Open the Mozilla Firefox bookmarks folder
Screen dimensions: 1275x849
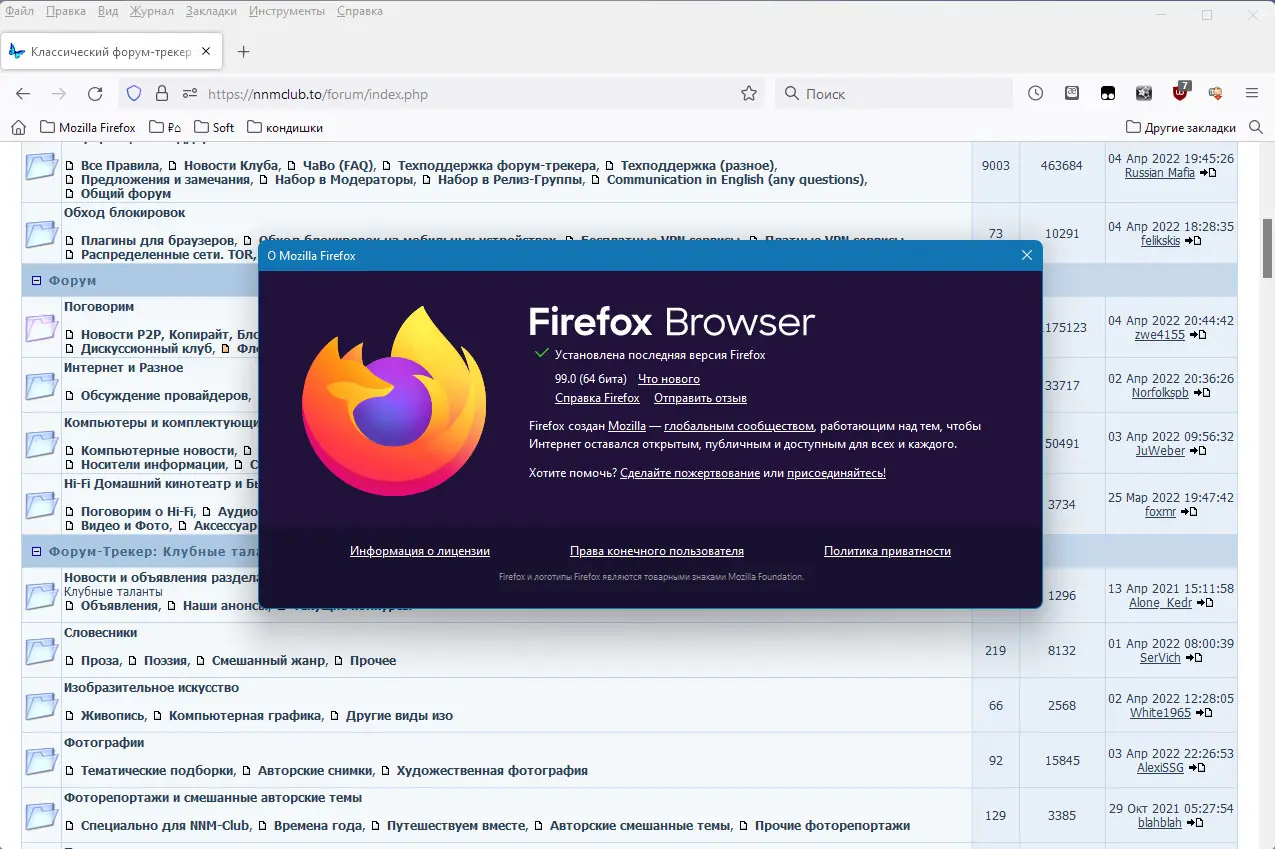(x=88, y=127)
